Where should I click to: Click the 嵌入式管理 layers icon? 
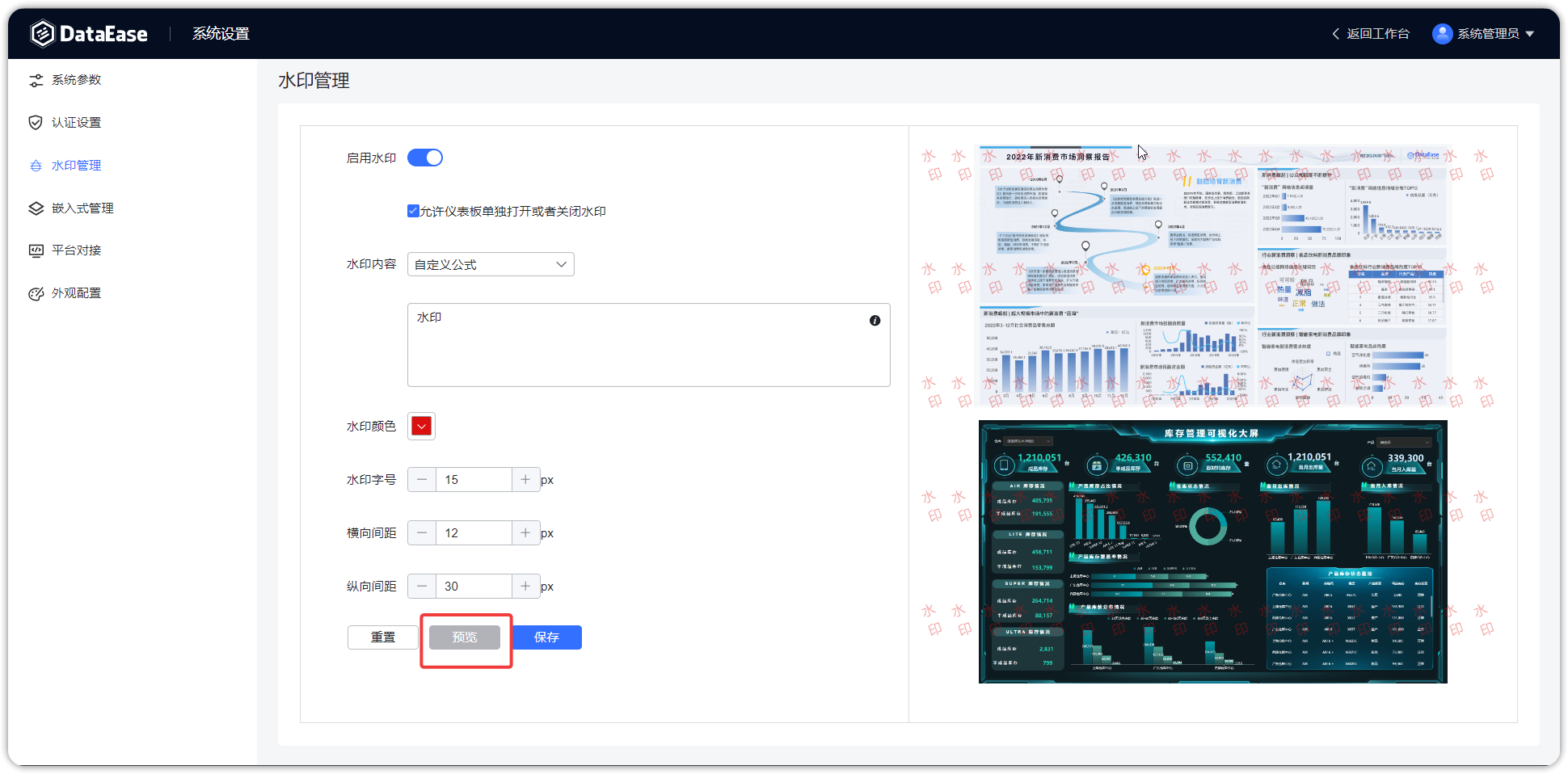pyautogui.click(x=36, y=208)
